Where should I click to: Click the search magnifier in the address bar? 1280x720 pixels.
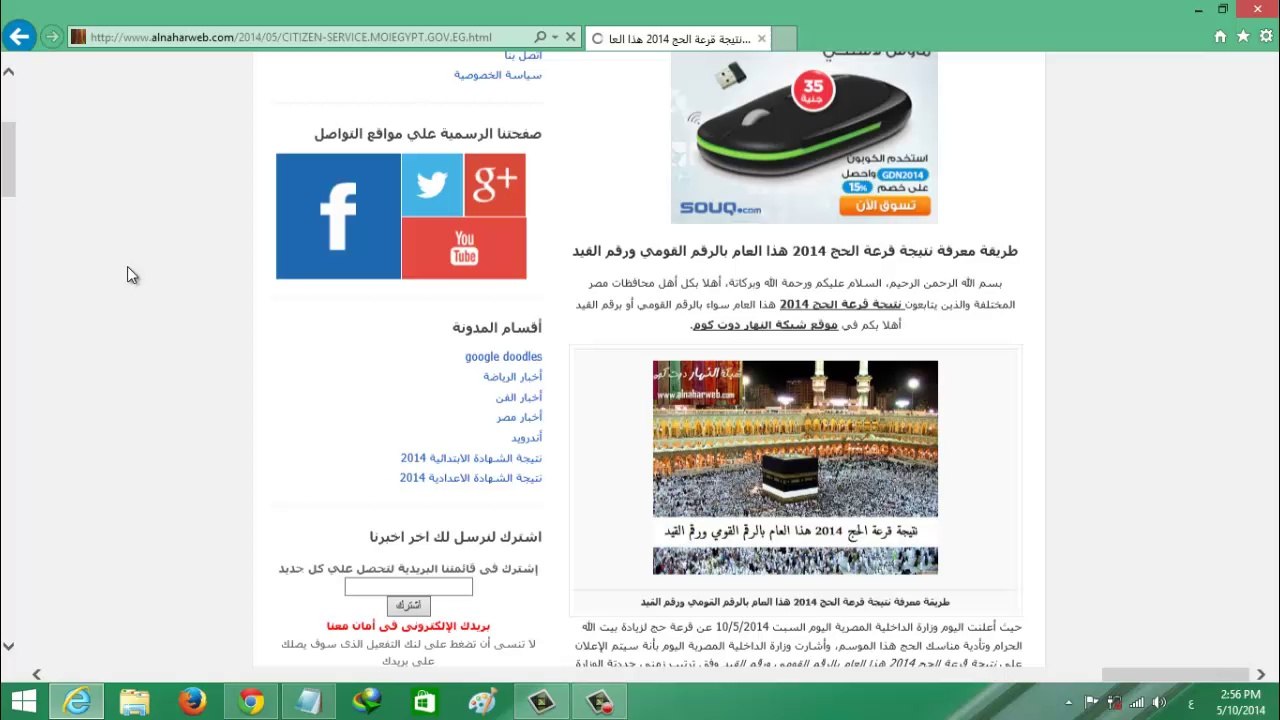coord(540,37)
